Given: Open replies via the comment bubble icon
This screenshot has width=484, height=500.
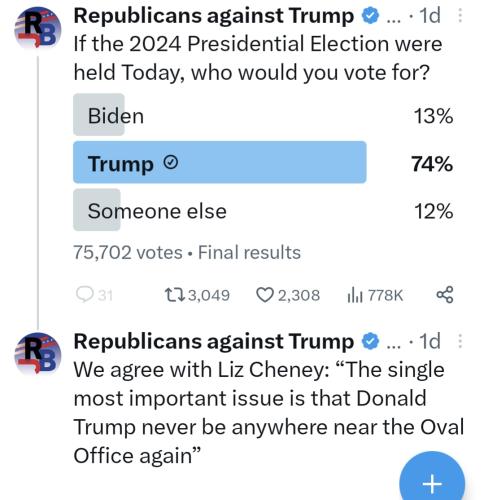Looking at the screenshot, I should 85,295.
